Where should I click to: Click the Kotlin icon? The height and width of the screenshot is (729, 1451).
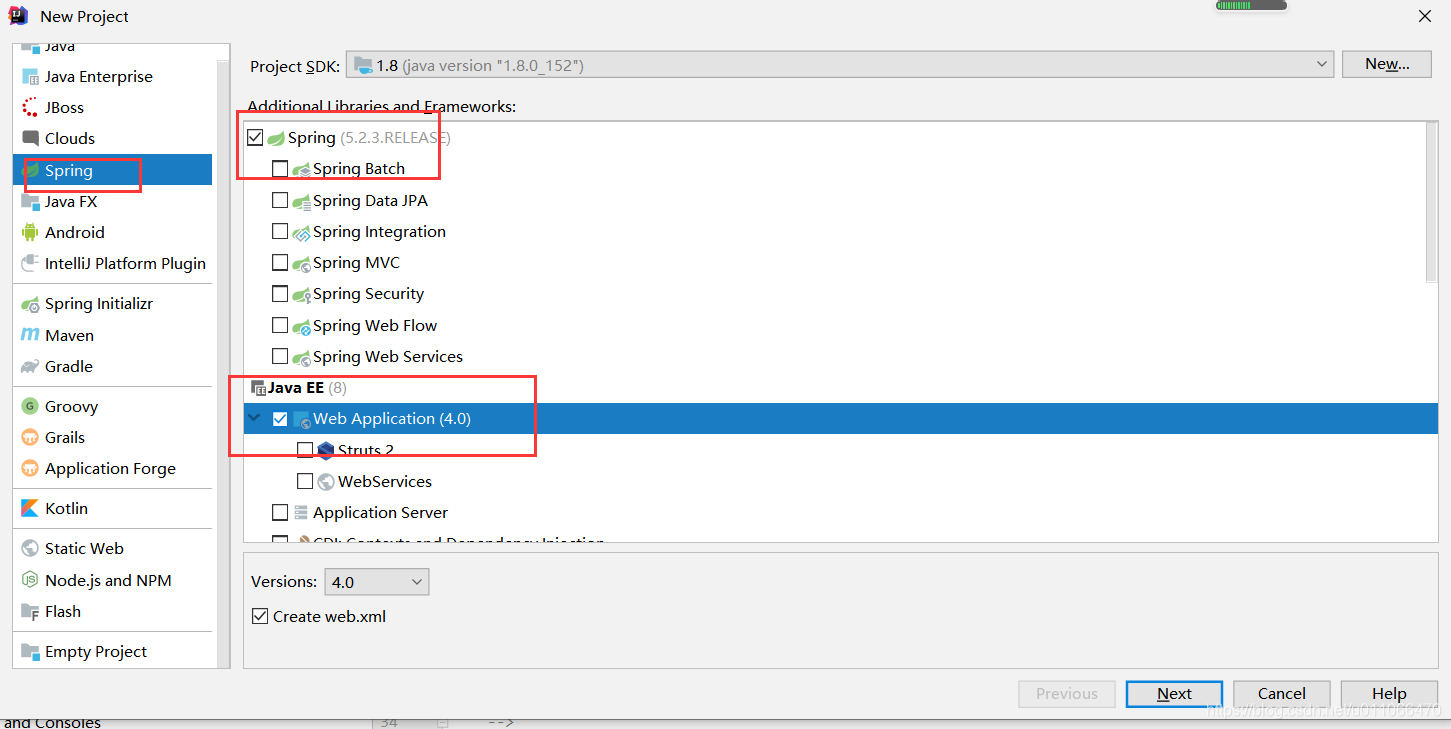30,509
